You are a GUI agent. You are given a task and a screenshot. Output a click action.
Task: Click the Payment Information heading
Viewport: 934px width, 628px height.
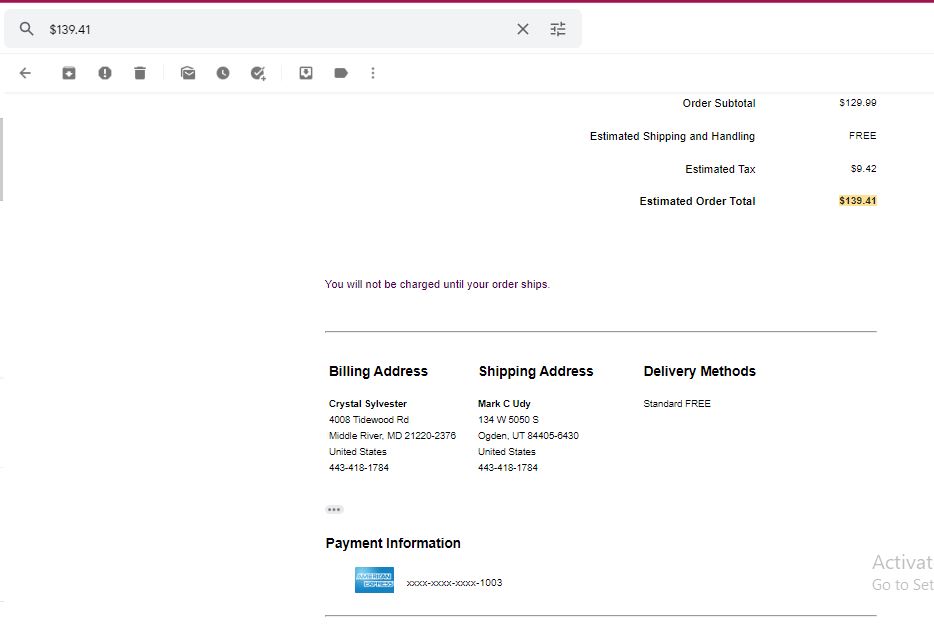(393, 543)
